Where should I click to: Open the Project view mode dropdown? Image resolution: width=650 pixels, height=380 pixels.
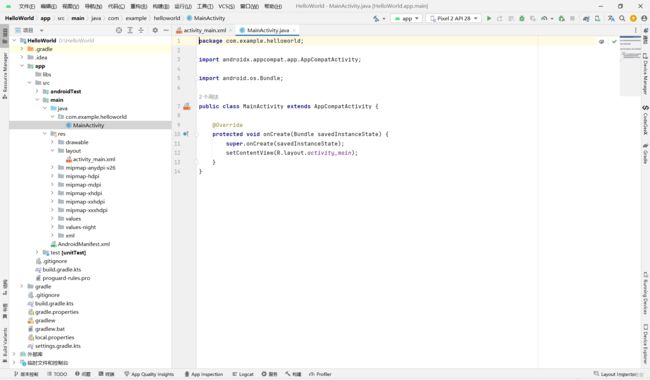click(29, 30)
